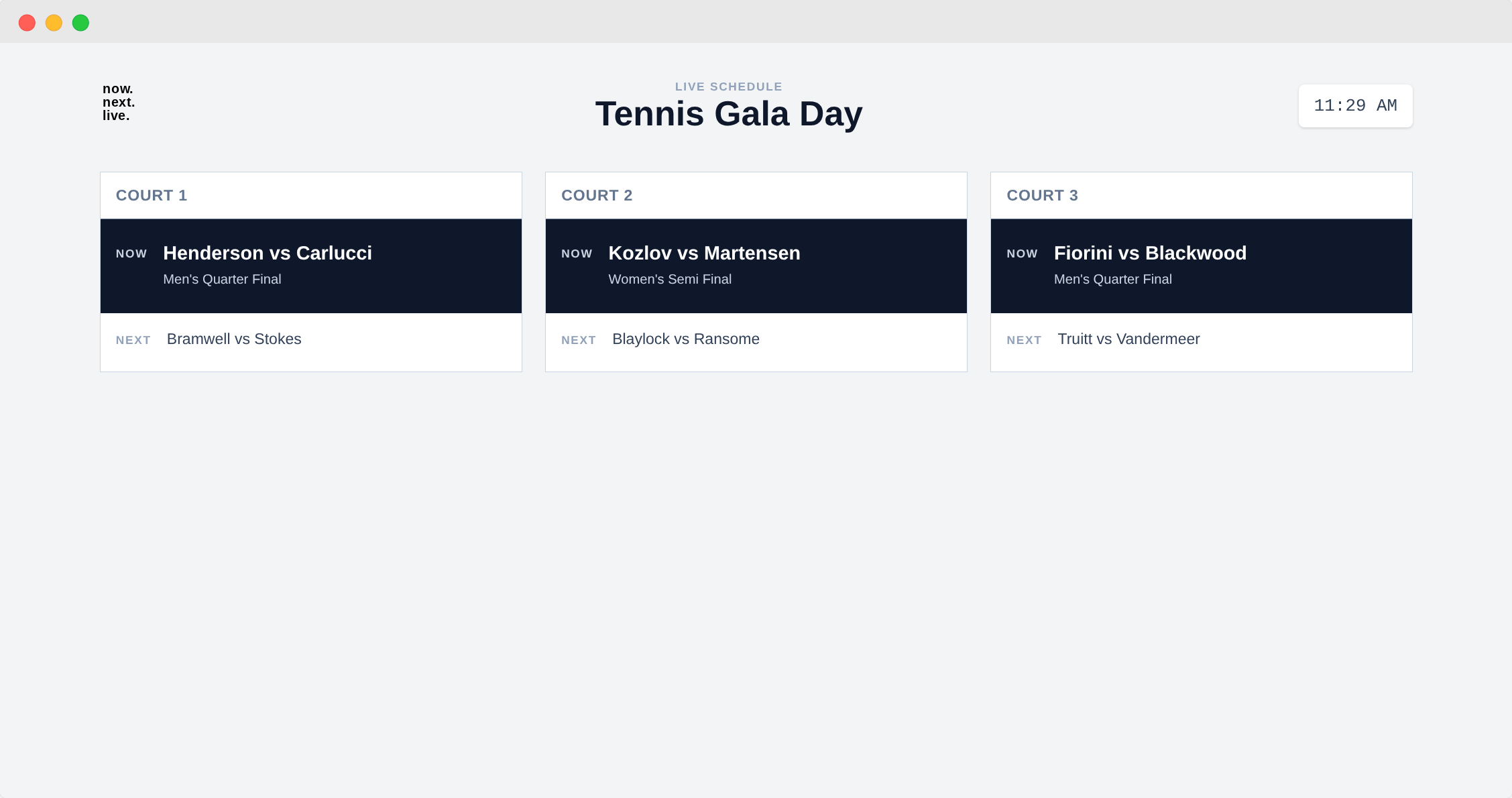Image resolution: width=1512 pixels, height=798 pixels.
Task: Click the LIVE SCHEDULE caption
Action: [728, 87]
